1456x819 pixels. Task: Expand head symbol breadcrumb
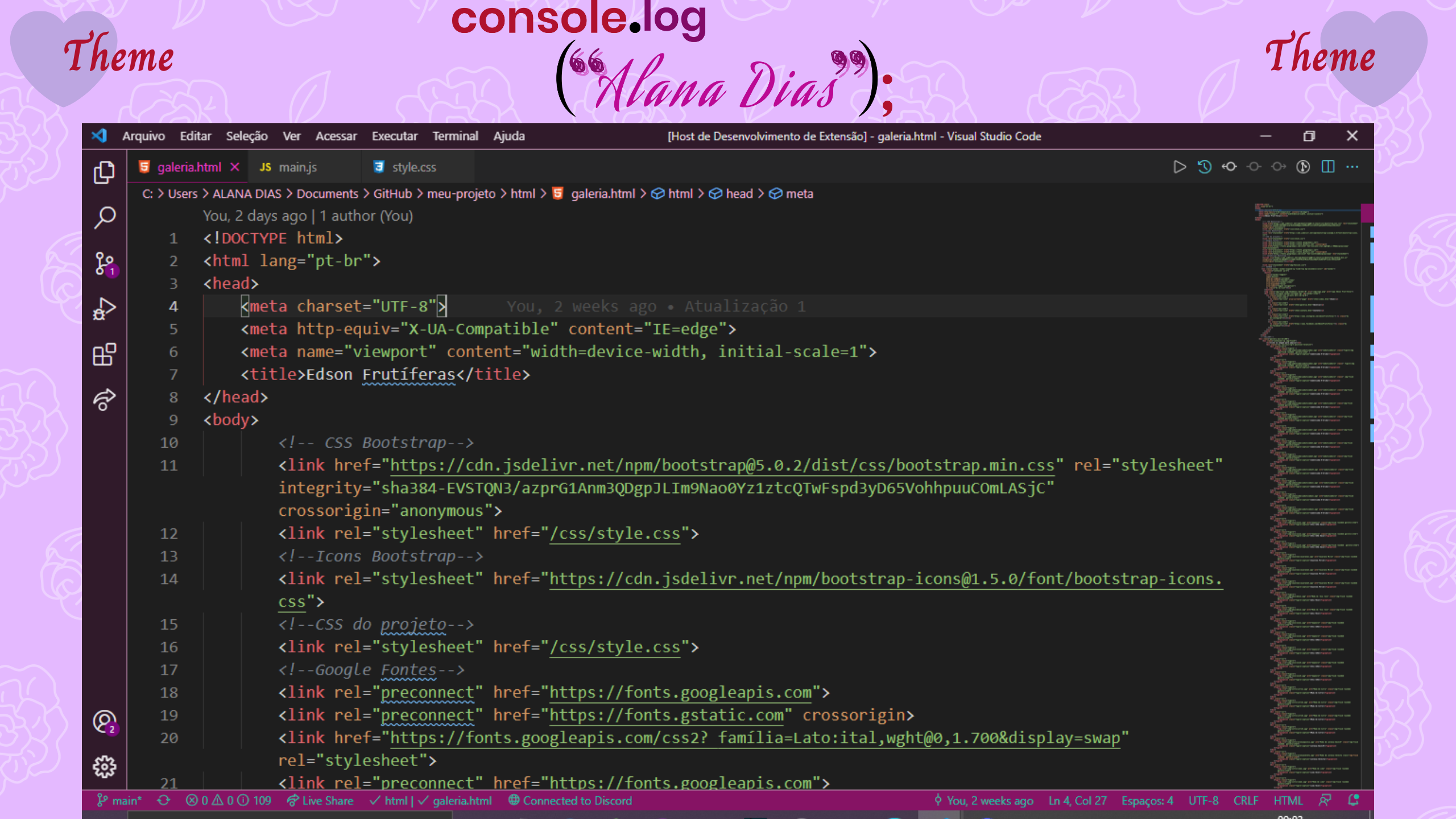tap(731, 194)
